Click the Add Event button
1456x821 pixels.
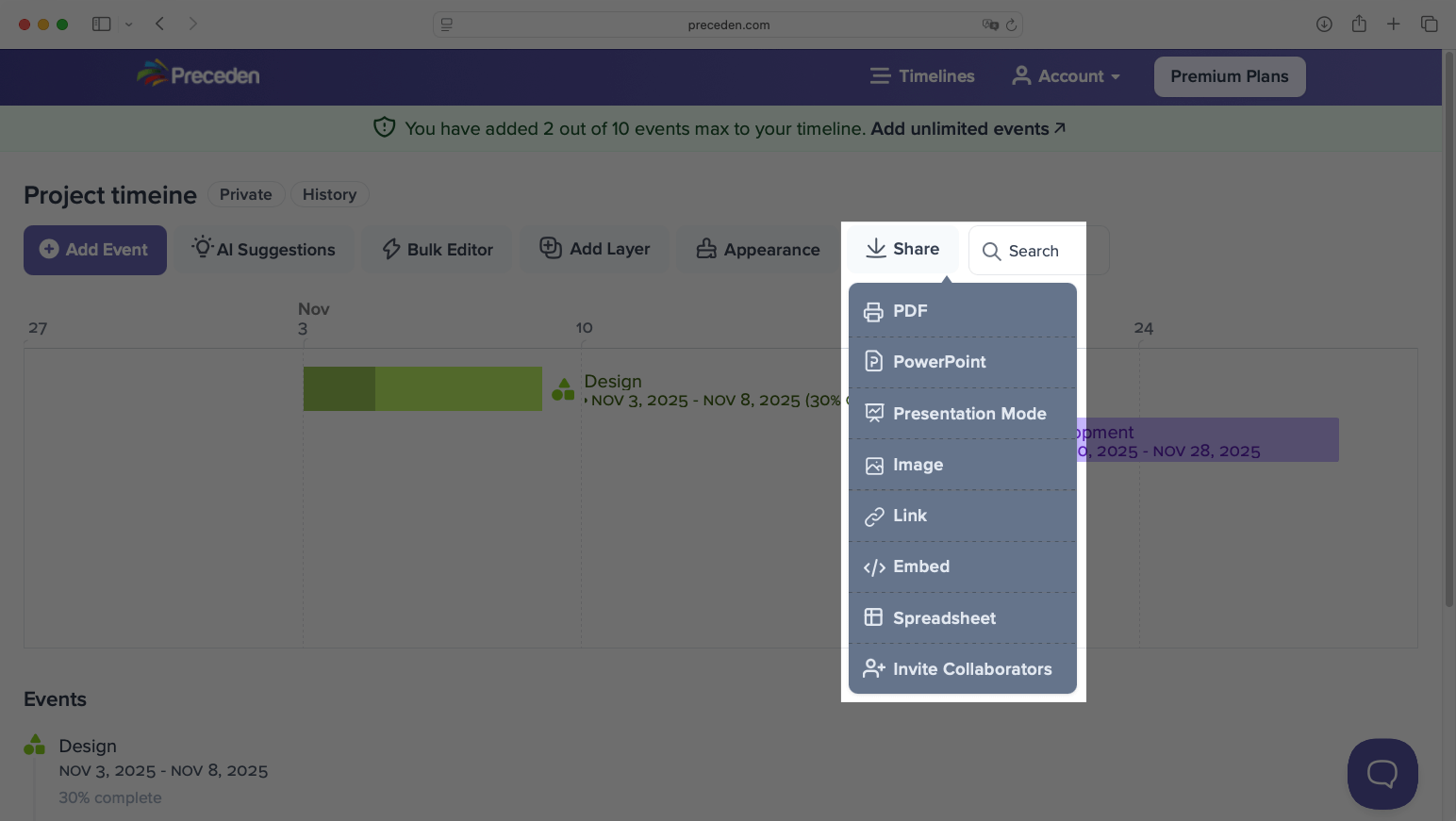94,250
